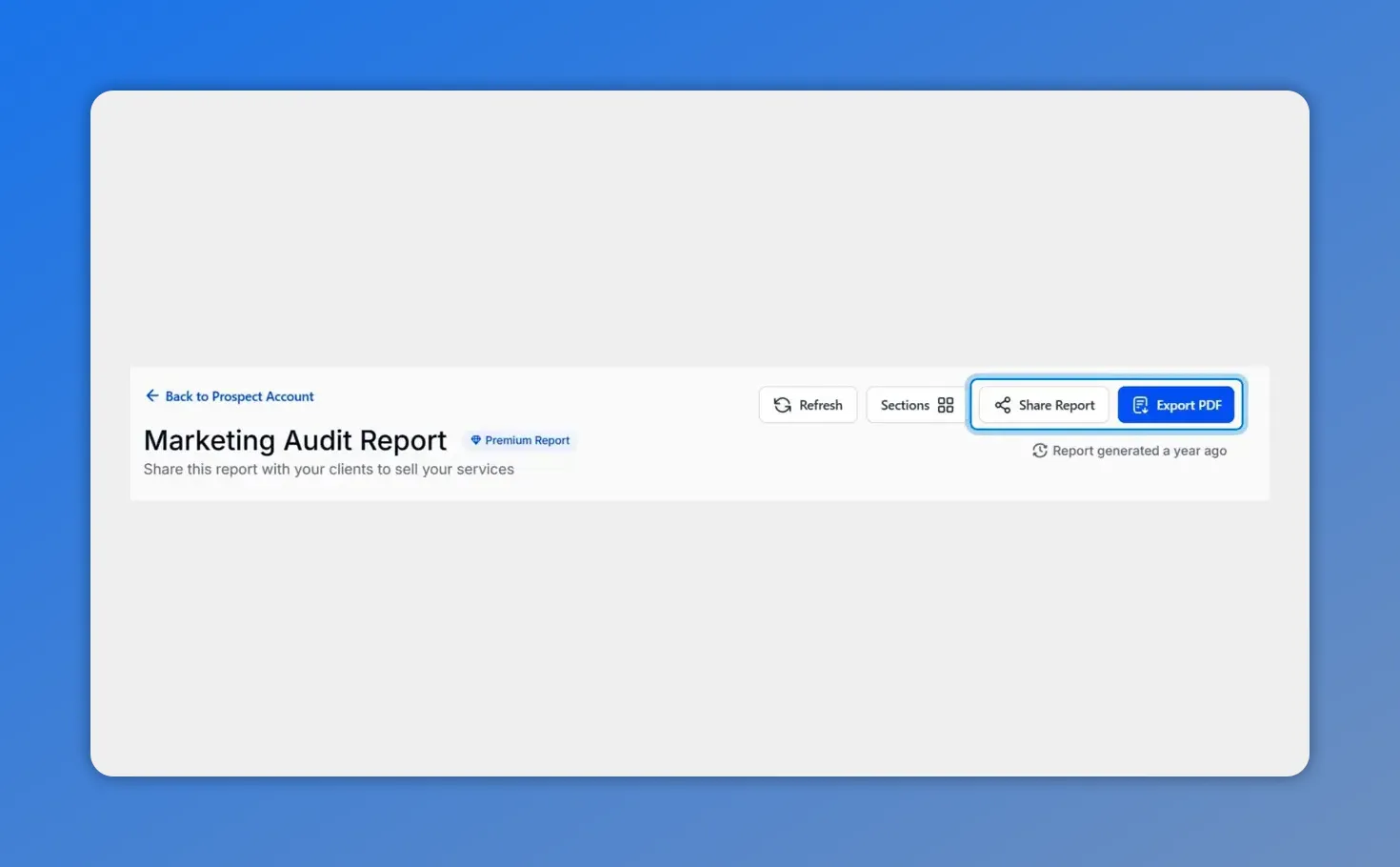1400x867 pixels.
Task: Share the report with a client
Action: (x=1043, y=404)
